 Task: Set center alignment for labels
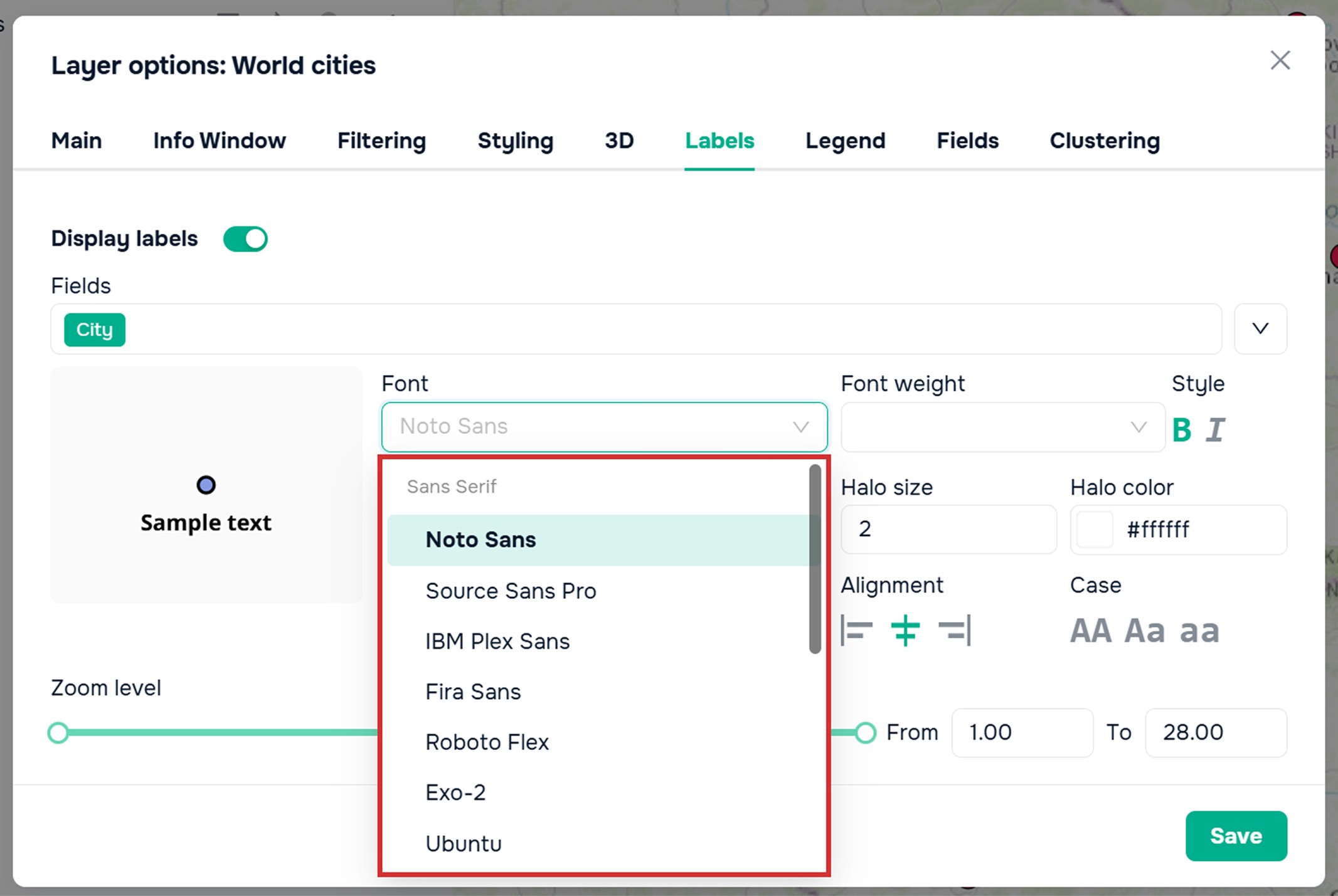coord(905,630)
